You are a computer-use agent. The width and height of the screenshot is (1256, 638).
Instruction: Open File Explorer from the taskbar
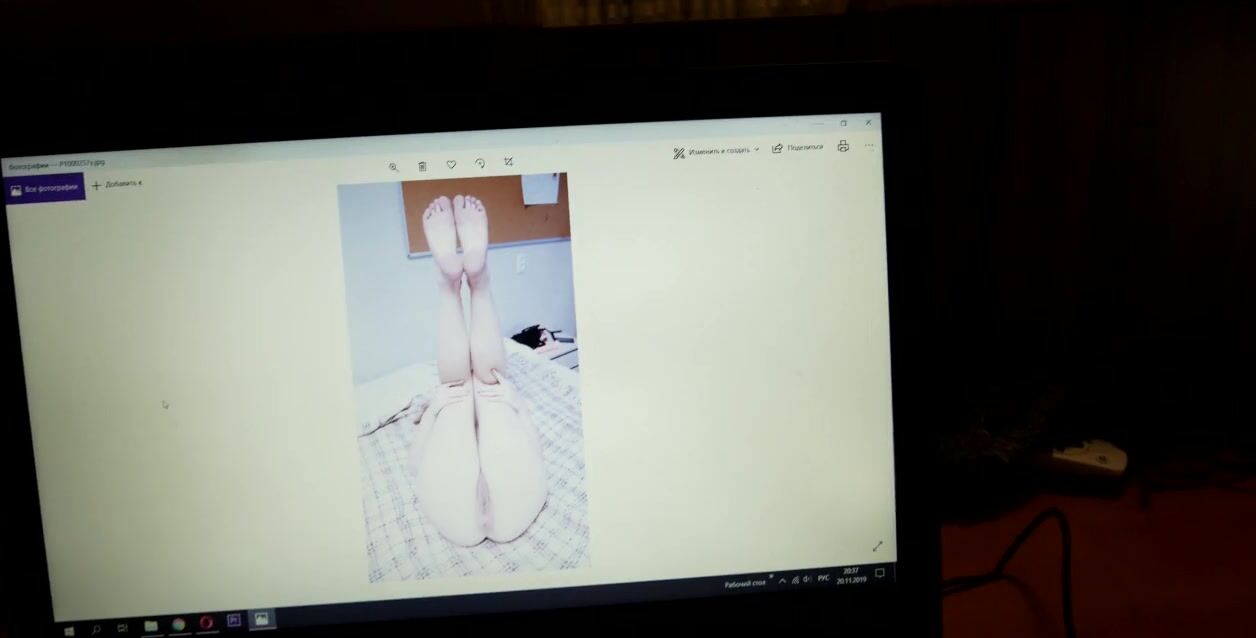pos(151,626)
